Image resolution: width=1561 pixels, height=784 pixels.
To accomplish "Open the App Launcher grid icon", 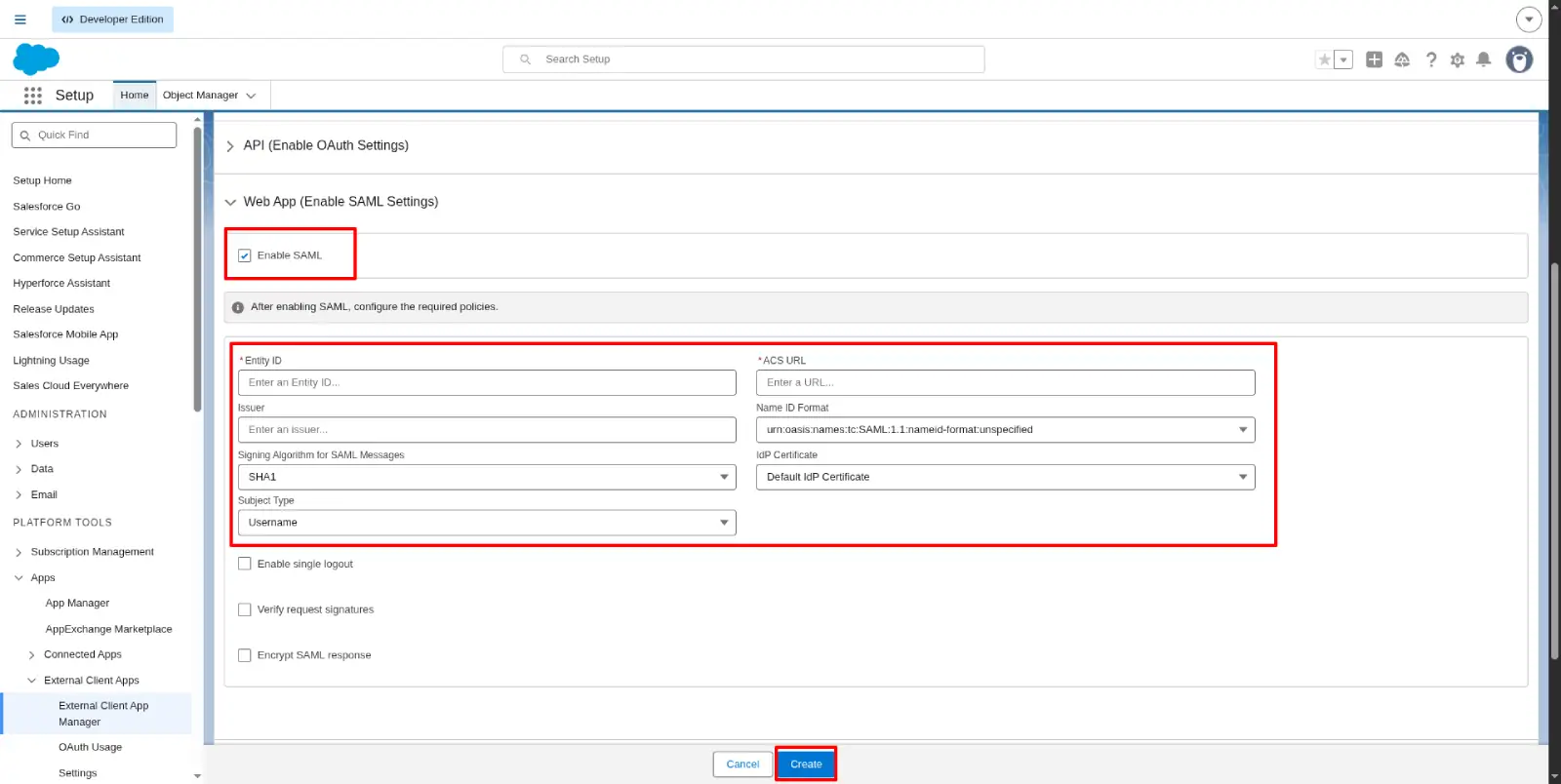I will pyautogui.click(x=33, y=96).
